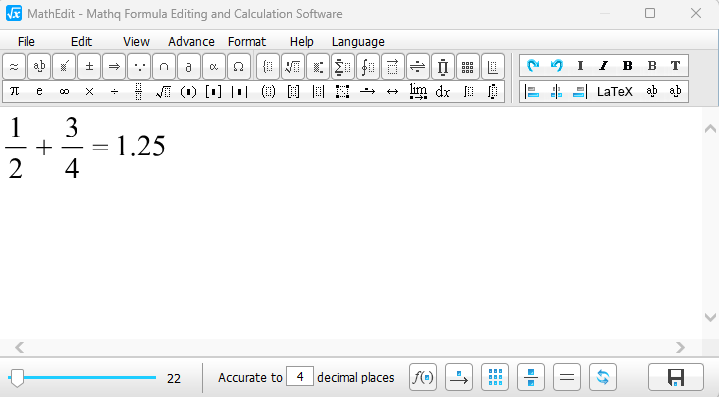The height and width of the screenshot is (397, 719).
Task: Click the blue grid matrix button at bottom
Action: click(495, 378)
